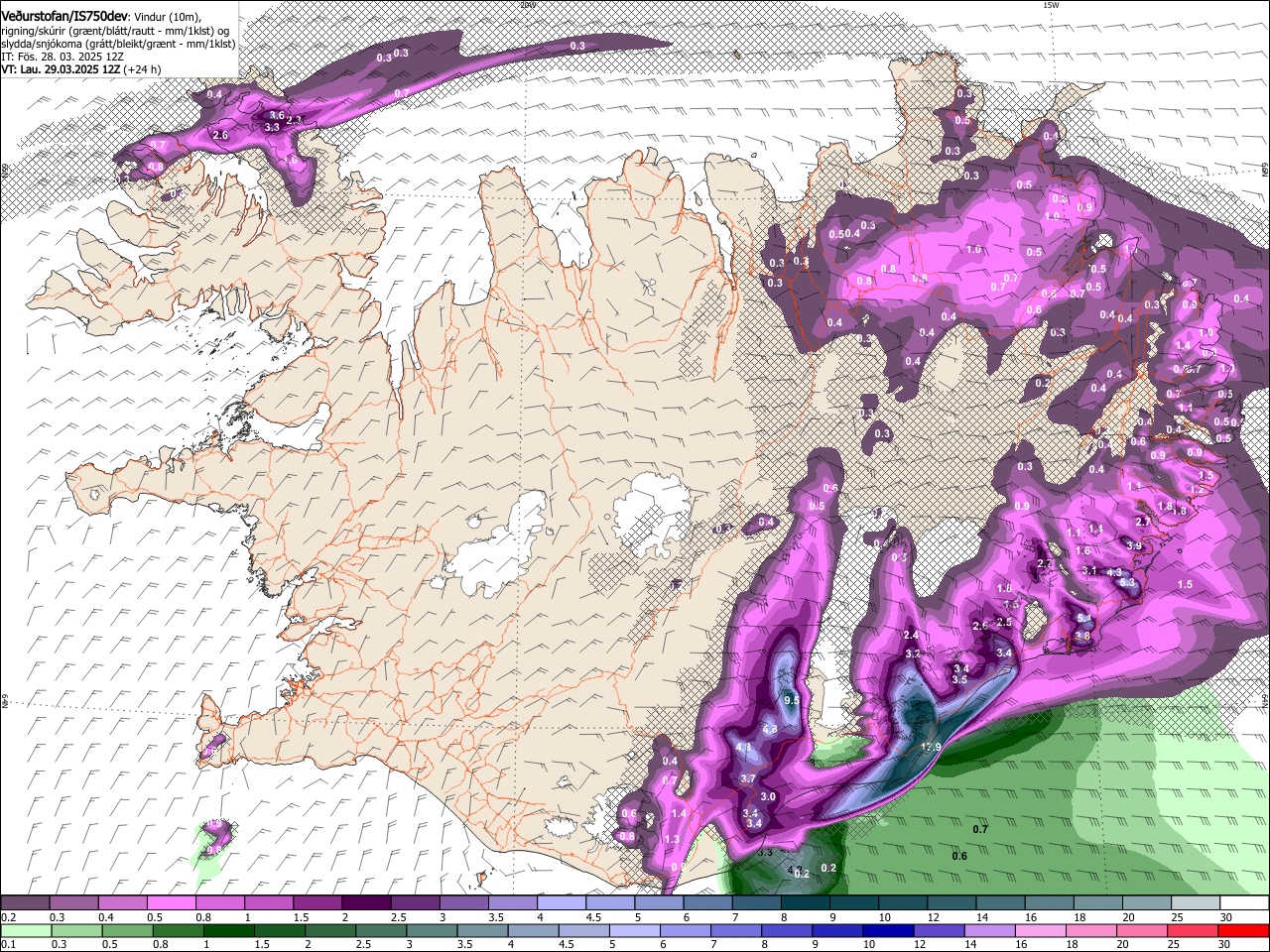Image resolution: width=1270 pixels, height=952 pixels.
Task: Click the bright pink swatch between 0.5 and 0.8
Action: coord(171,903)
